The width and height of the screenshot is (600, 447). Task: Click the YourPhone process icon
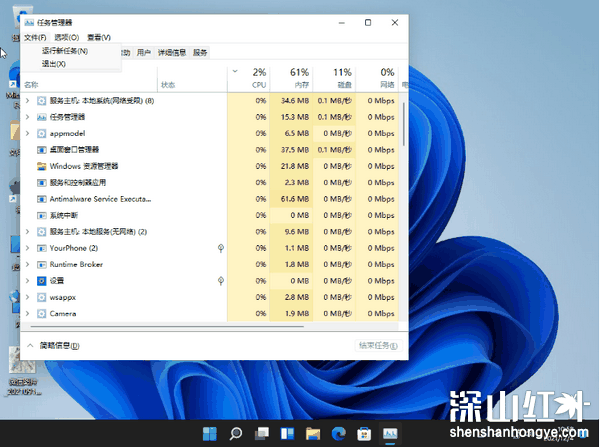click(41, 248)
